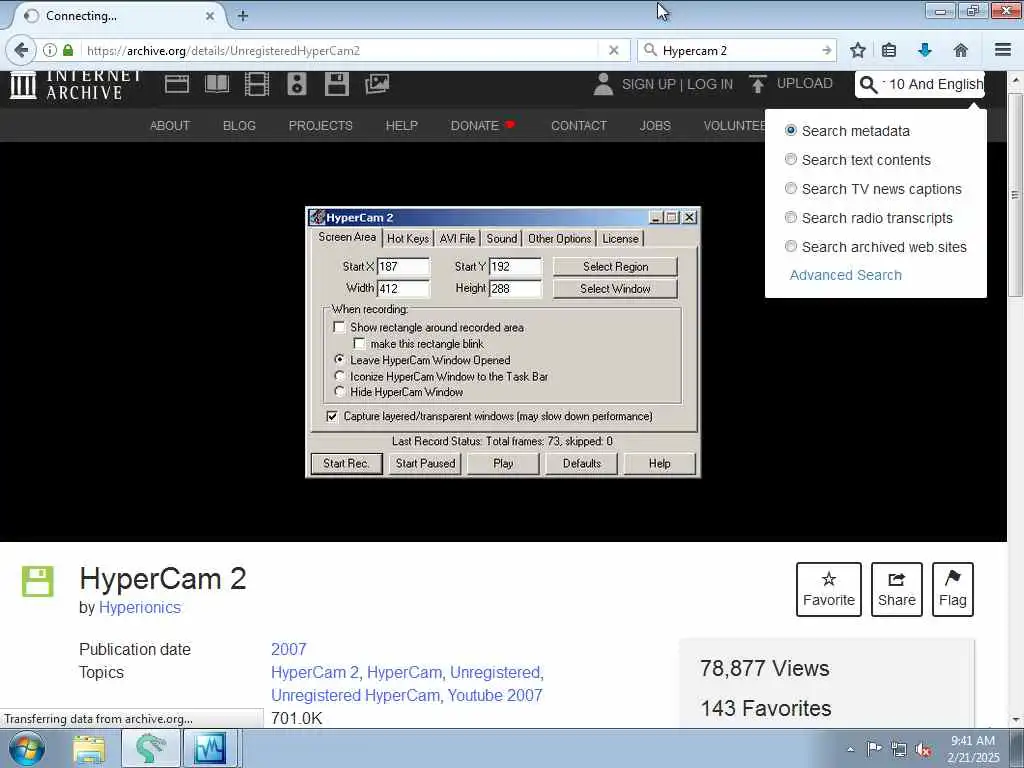Click the green padlock security icon
Image resolution: width=1024 pixels, height=768 pixels.
click(x=68, y=50)
